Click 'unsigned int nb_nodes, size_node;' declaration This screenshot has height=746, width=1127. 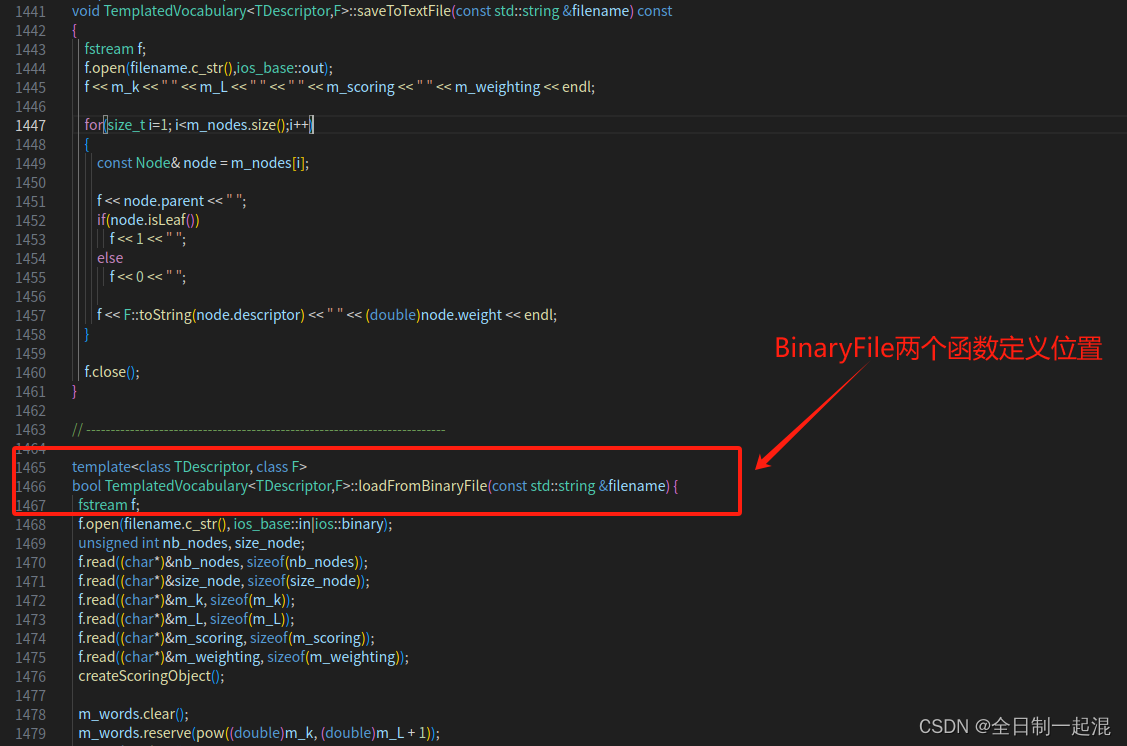[x=191, y=543]
